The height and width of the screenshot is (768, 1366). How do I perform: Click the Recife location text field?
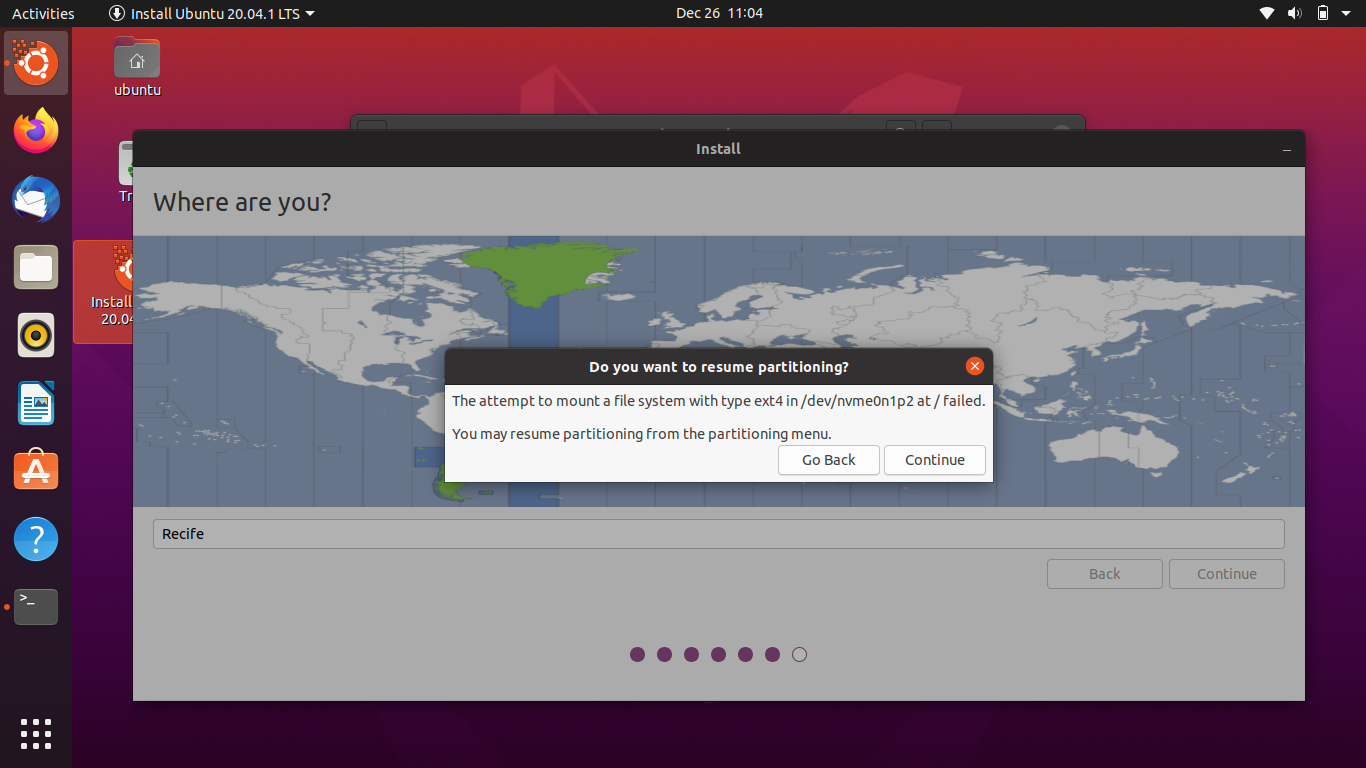pos(718,534)
